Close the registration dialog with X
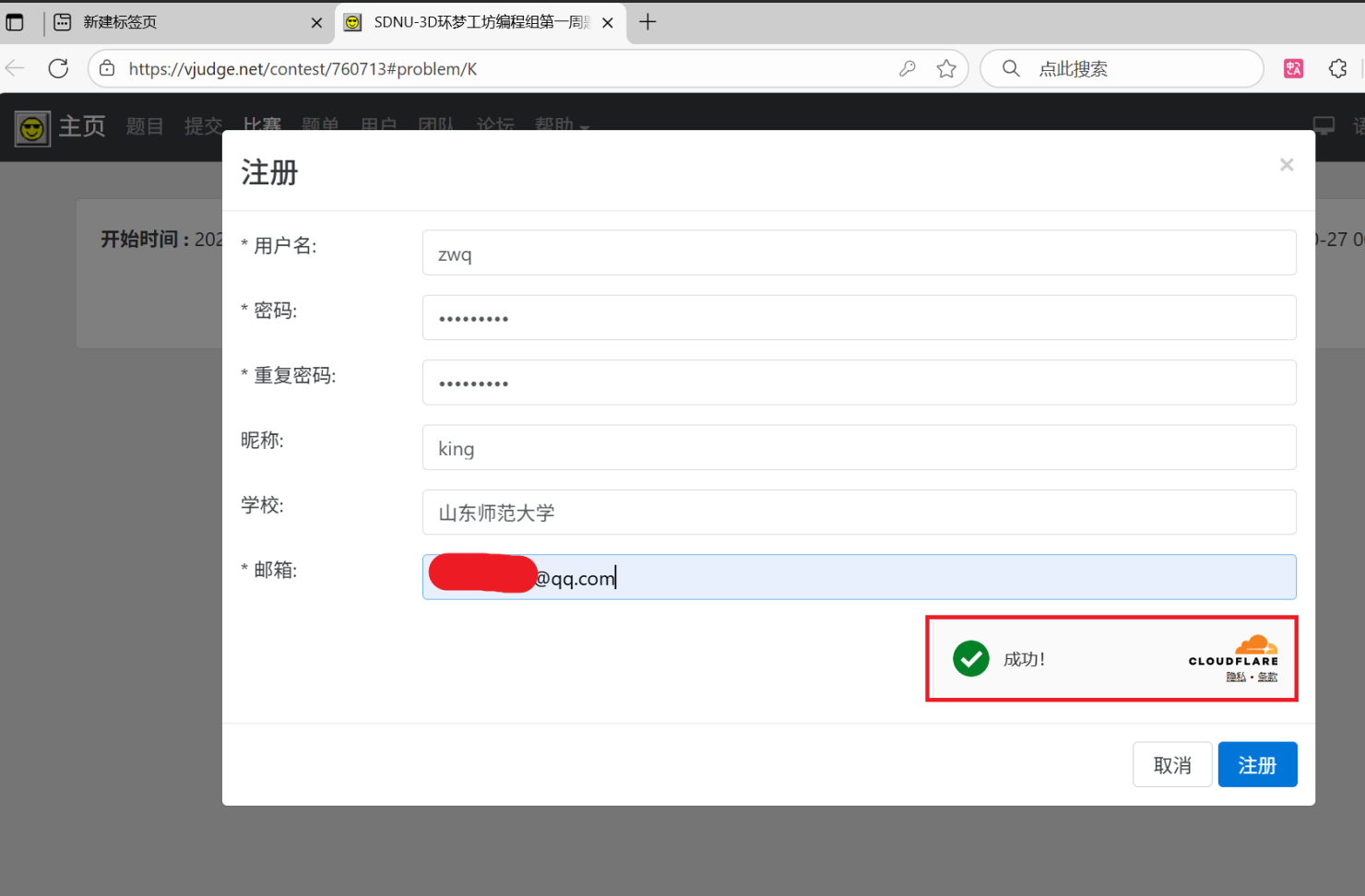Viewport: 1365px width, 896px height. point(1287,165)
